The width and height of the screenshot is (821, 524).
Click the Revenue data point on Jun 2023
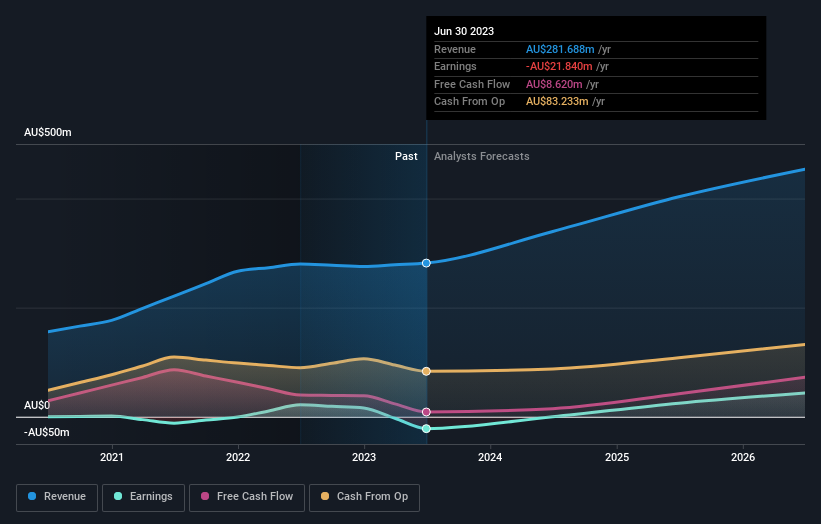426,263
